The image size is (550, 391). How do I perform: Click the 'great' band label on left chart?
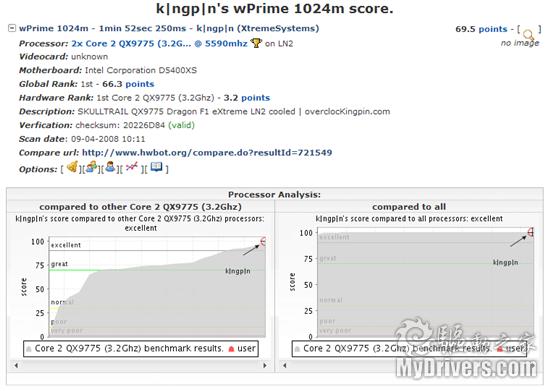pyautogui.click(x=59, y=264)
